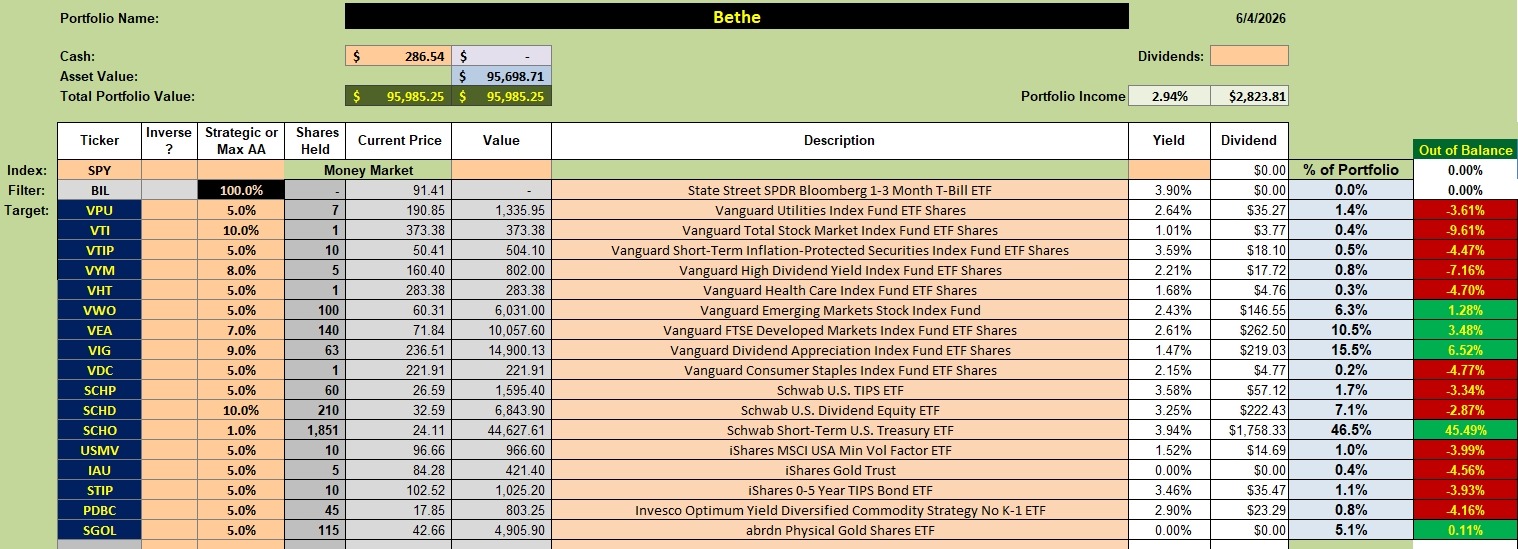Click USMV value 966.60
This screenshot has height=549, width=1518.
[x=501, y=450]
